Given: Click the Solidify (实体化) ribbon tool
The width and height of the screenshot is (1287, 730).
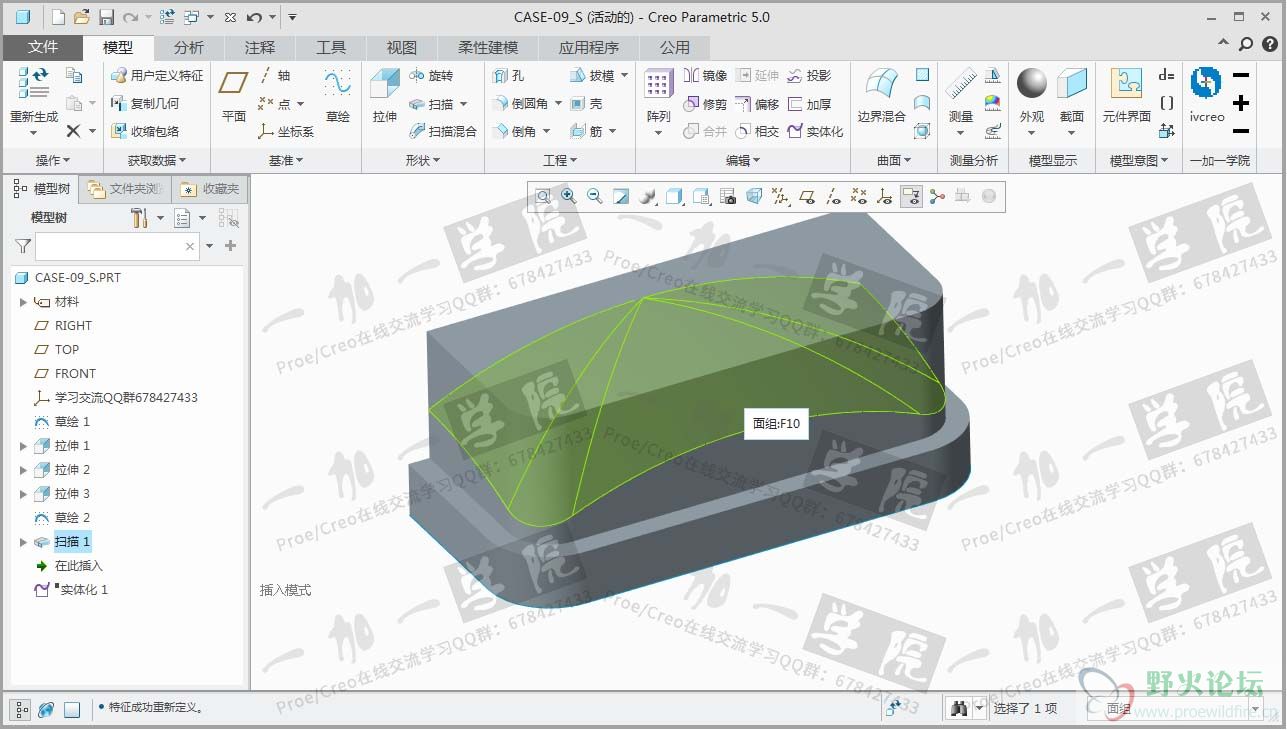Looking at the screenshot, I should [815, 131].
